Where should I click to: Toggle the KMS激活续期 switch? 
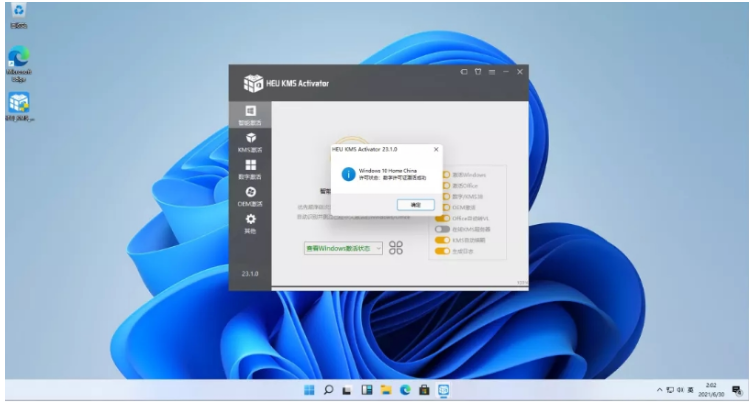coord(443,240)
